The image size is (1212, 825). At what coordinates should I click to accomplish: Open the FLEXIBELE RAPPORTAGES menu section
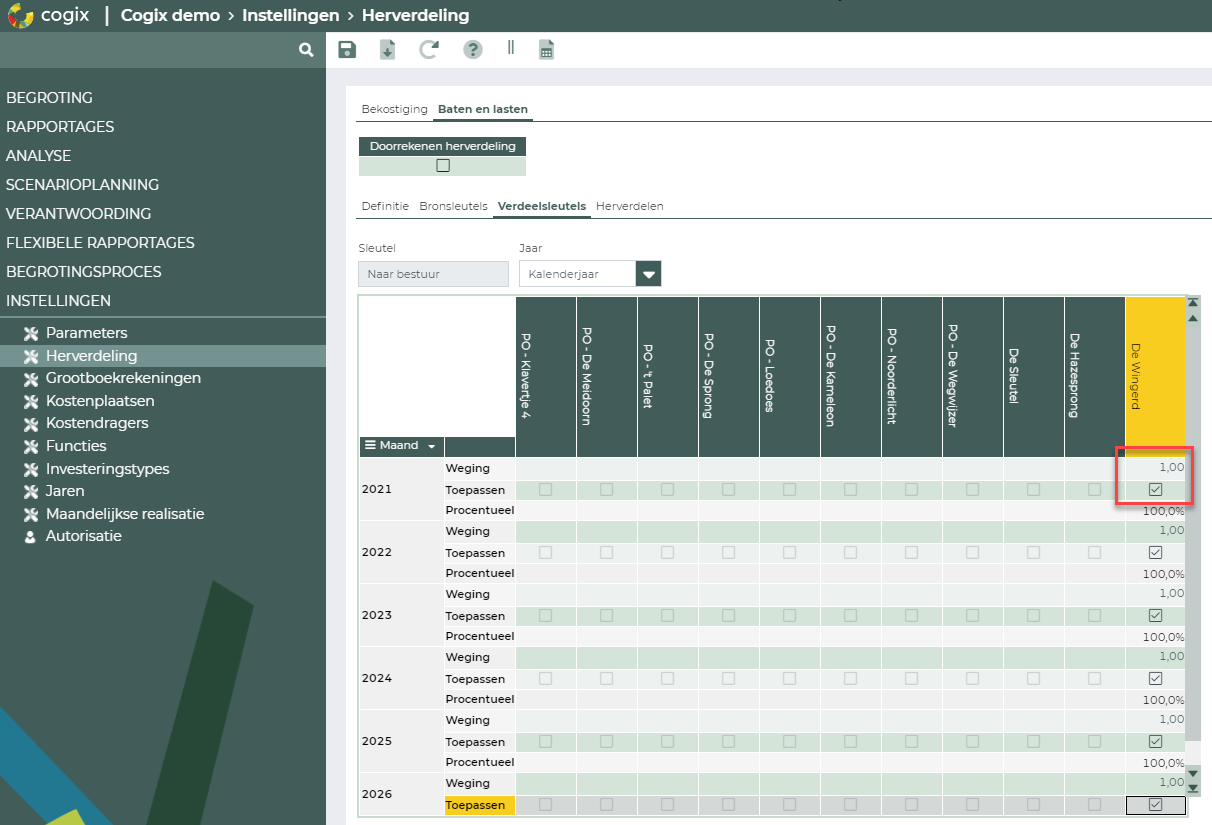[x=100, y=243]
